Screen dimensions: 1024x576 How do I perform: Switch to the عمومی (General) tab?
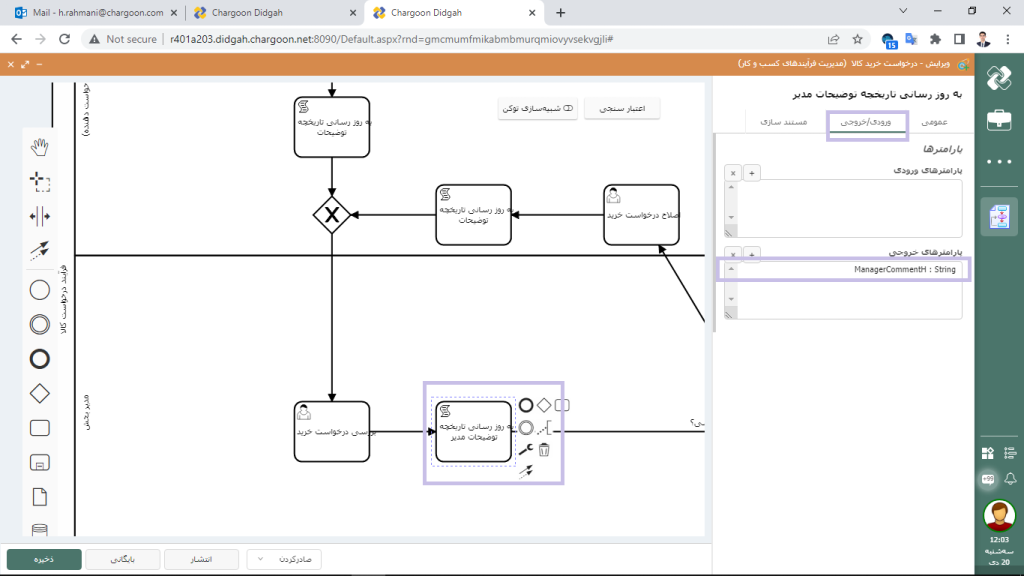pyautogui.click(x=933, y=121)
